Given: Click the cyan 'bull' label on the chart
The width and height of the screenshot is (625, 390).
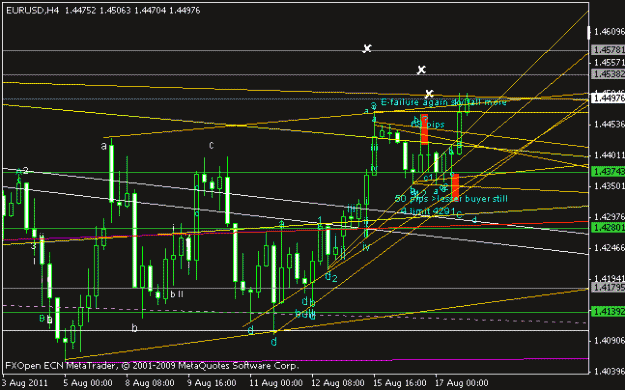Looking at the screenshot, I should tap(305, 314).
